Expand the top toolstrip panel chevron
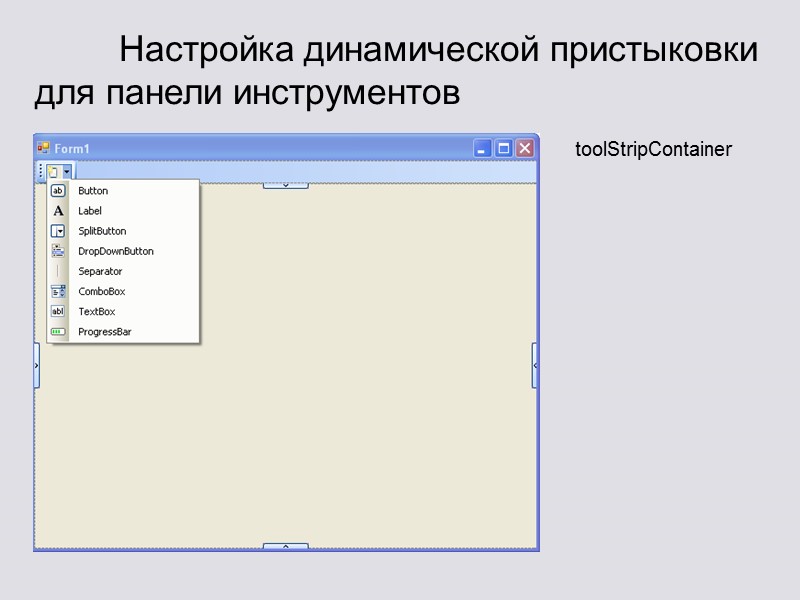Image resolution: width=800 pixels, height=600 pixels. point(286,185)
